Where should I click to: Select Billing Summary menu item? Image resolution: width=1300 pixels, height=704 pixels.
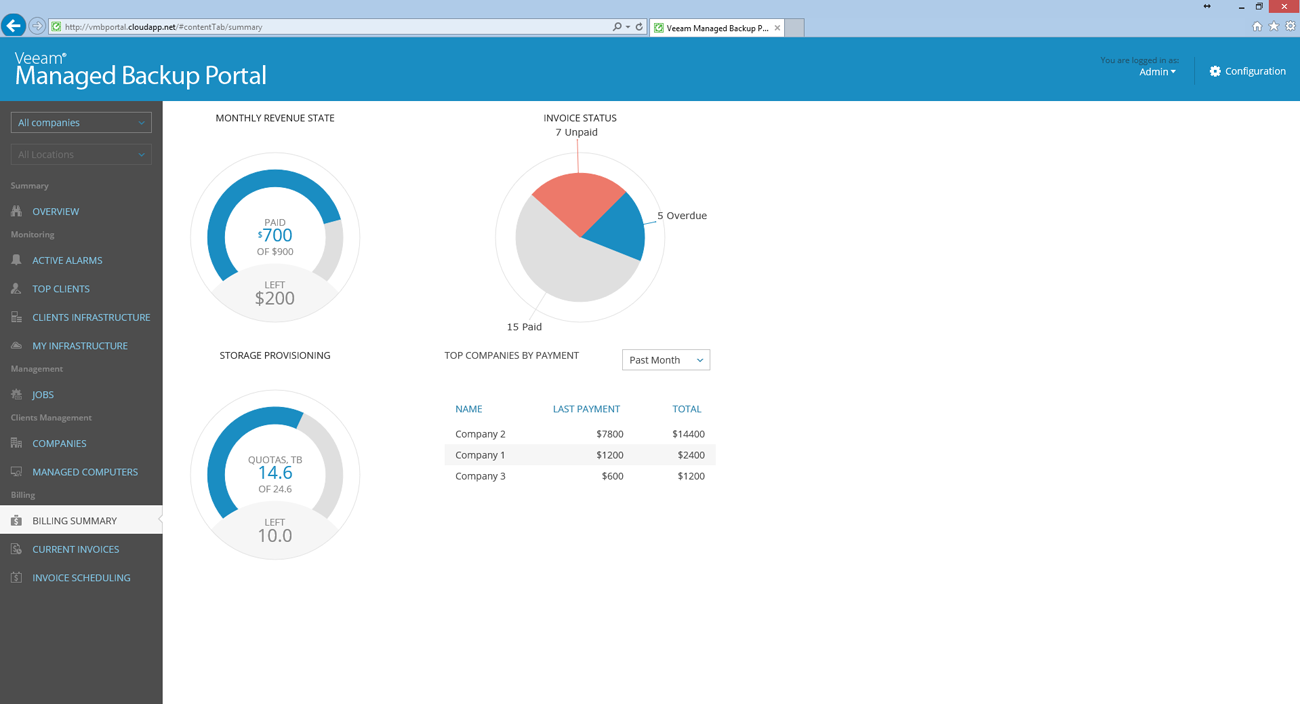[81, 520]
